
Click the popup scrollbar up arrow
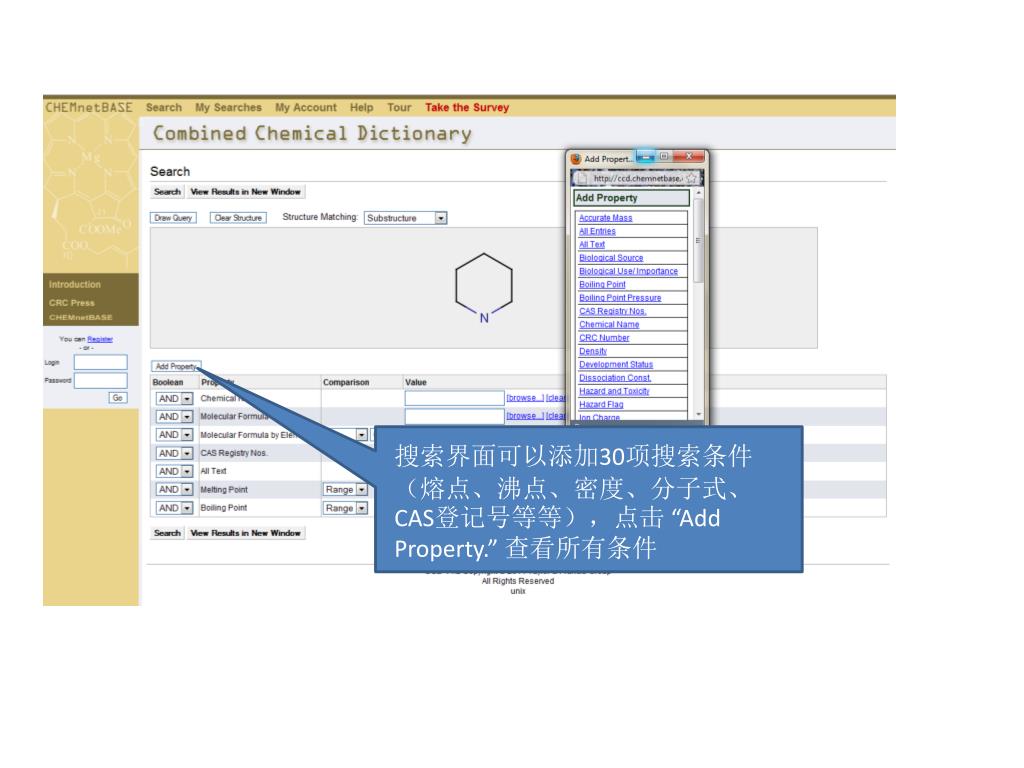(x=698, y=193)
